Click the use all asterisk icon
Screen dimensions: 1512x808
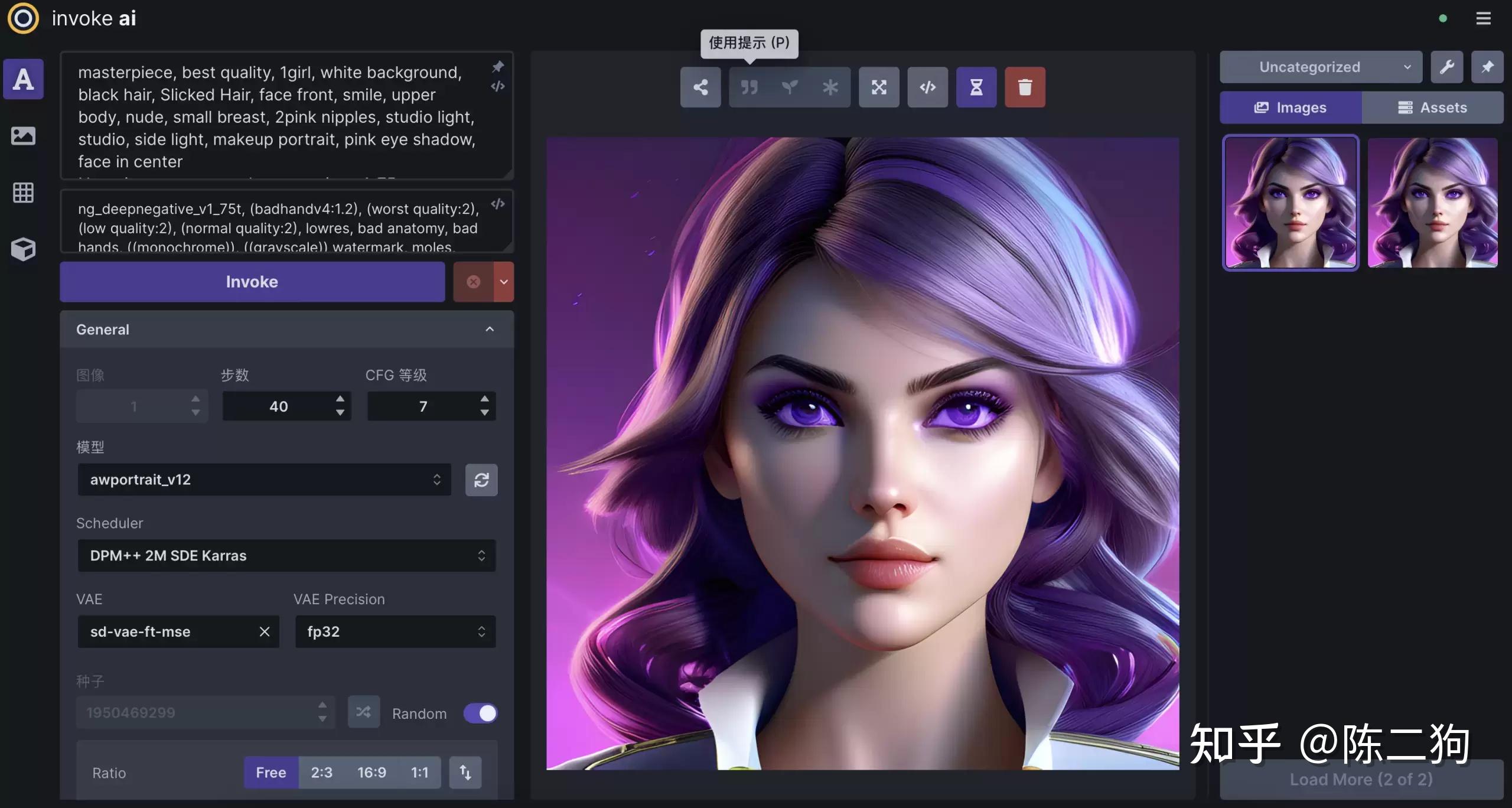click(830, 87)
